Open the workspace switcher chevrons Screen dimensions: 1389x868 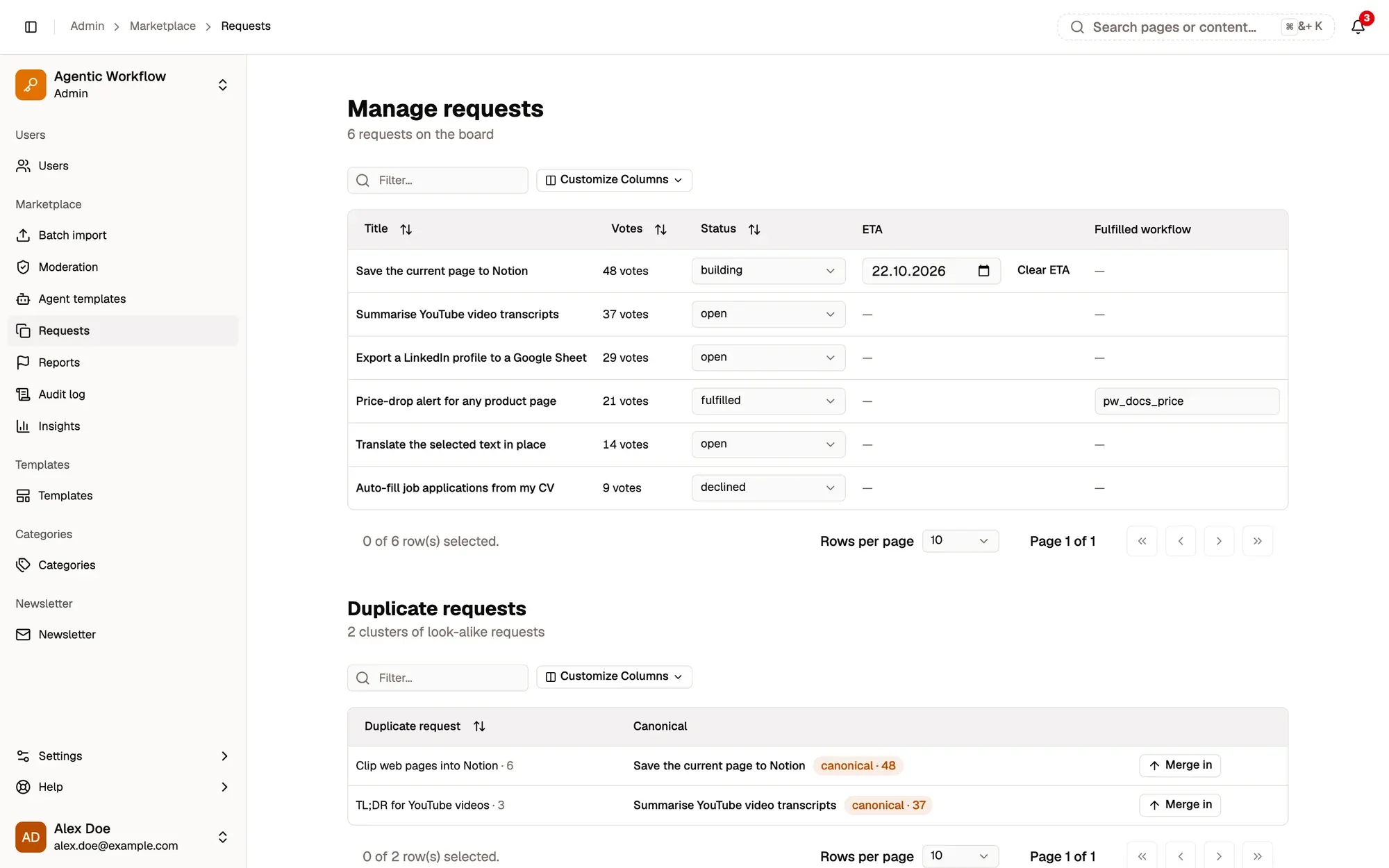[x=223, y=85]
